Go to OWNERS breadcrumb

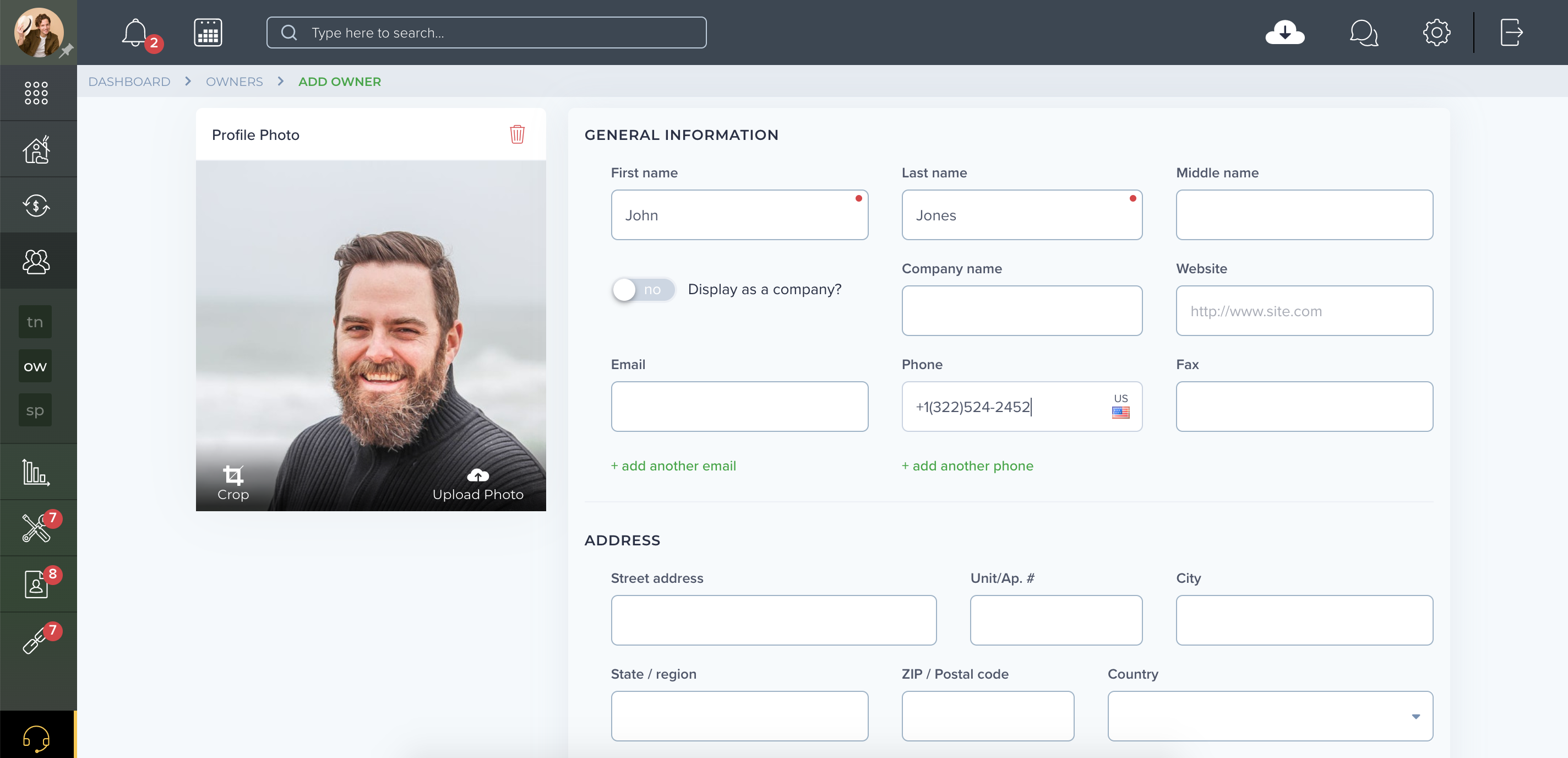point(234,81)
